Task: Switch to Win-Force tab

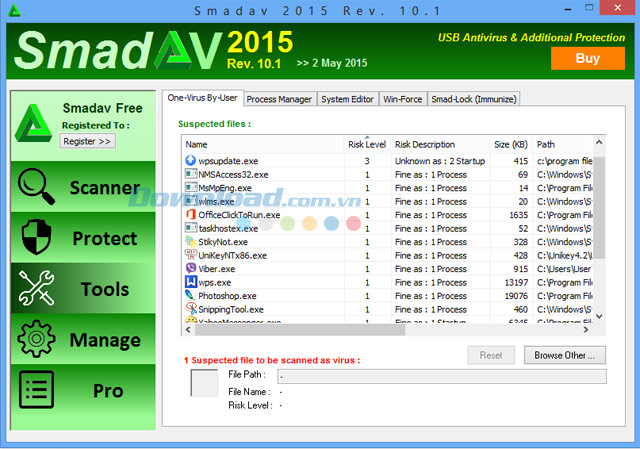Action: pos(402,99)
